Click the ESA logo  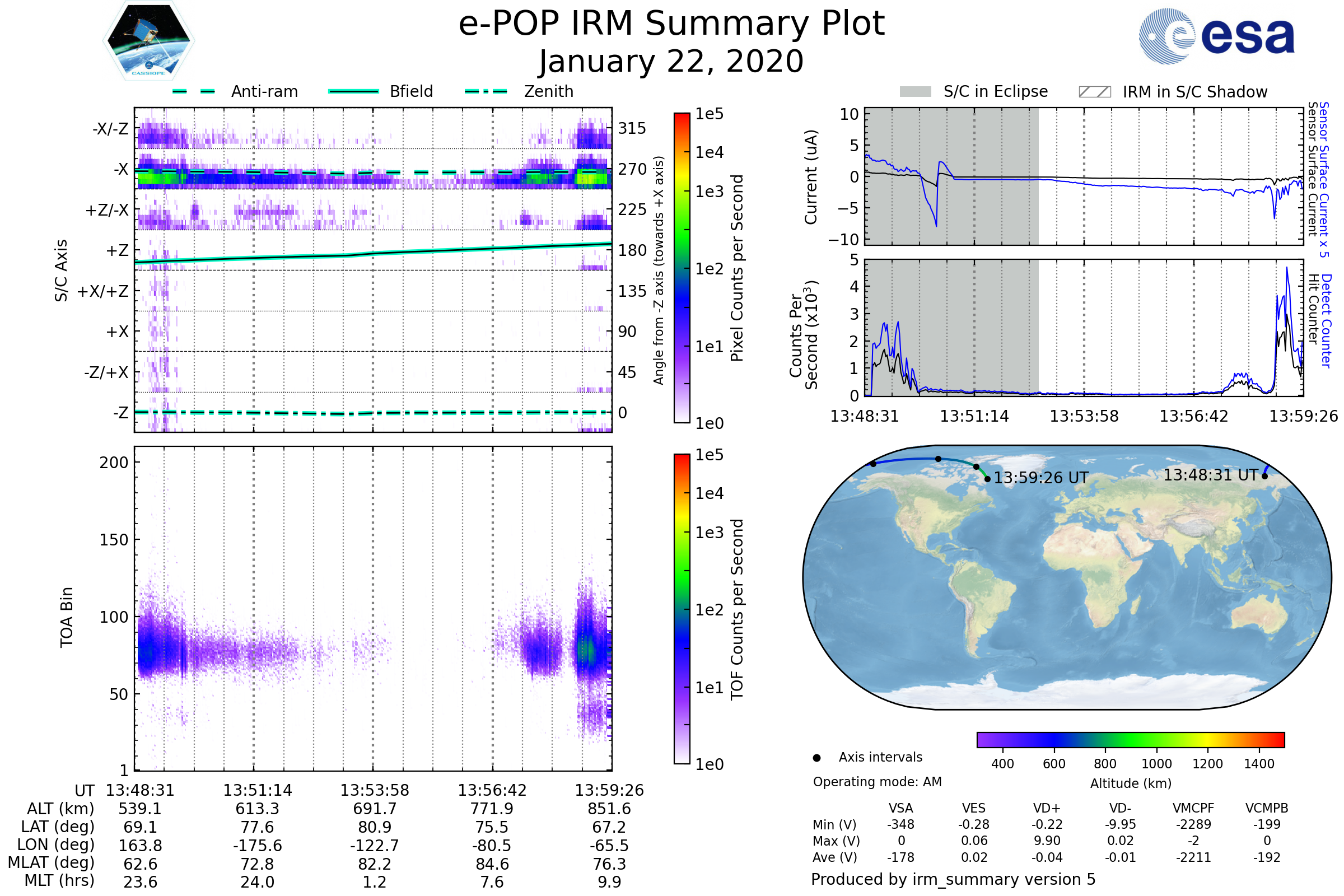pyautogui.click(x=1216, y=36)
